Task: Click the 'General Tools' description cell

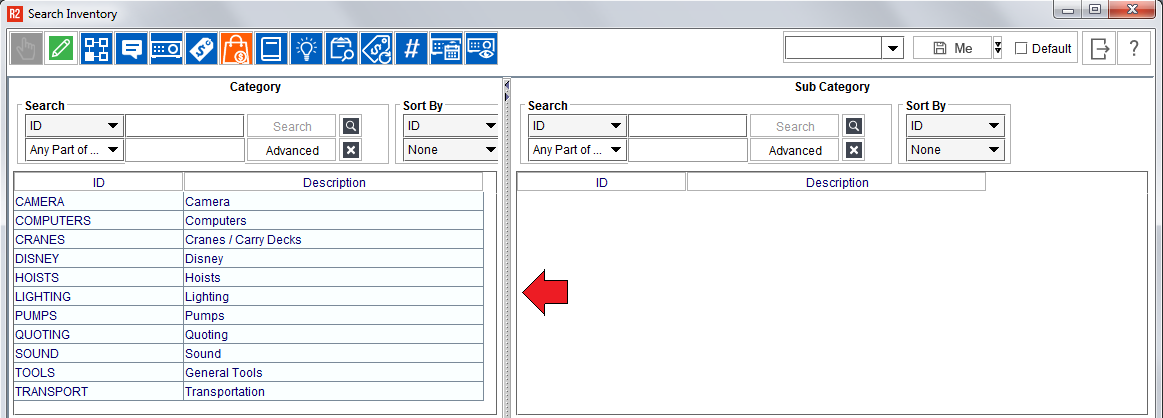Action: (334, 373)
